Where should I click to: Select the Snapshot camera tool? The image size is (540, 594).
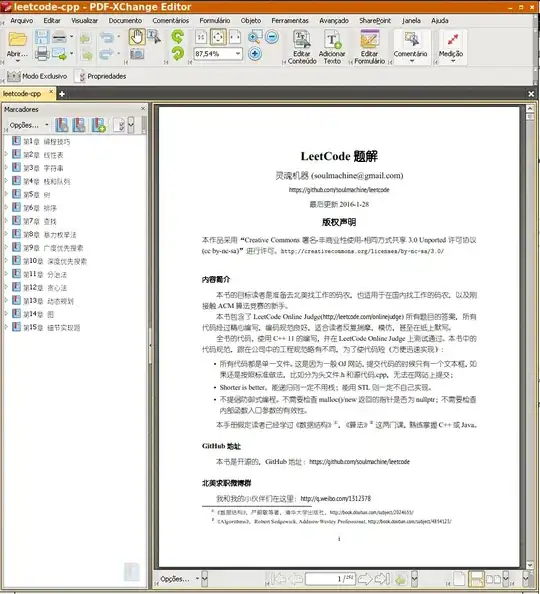[x=137, y=54]
